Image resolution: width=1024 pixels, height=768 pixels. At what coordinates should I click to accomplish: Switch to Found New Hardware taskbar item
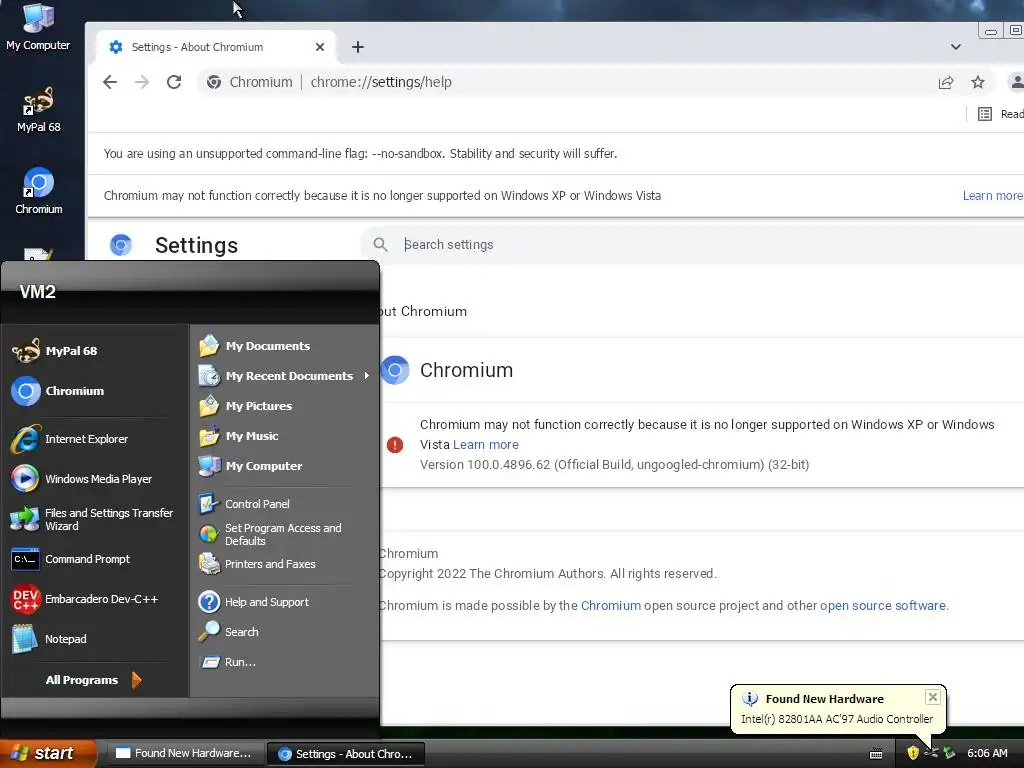185,753
